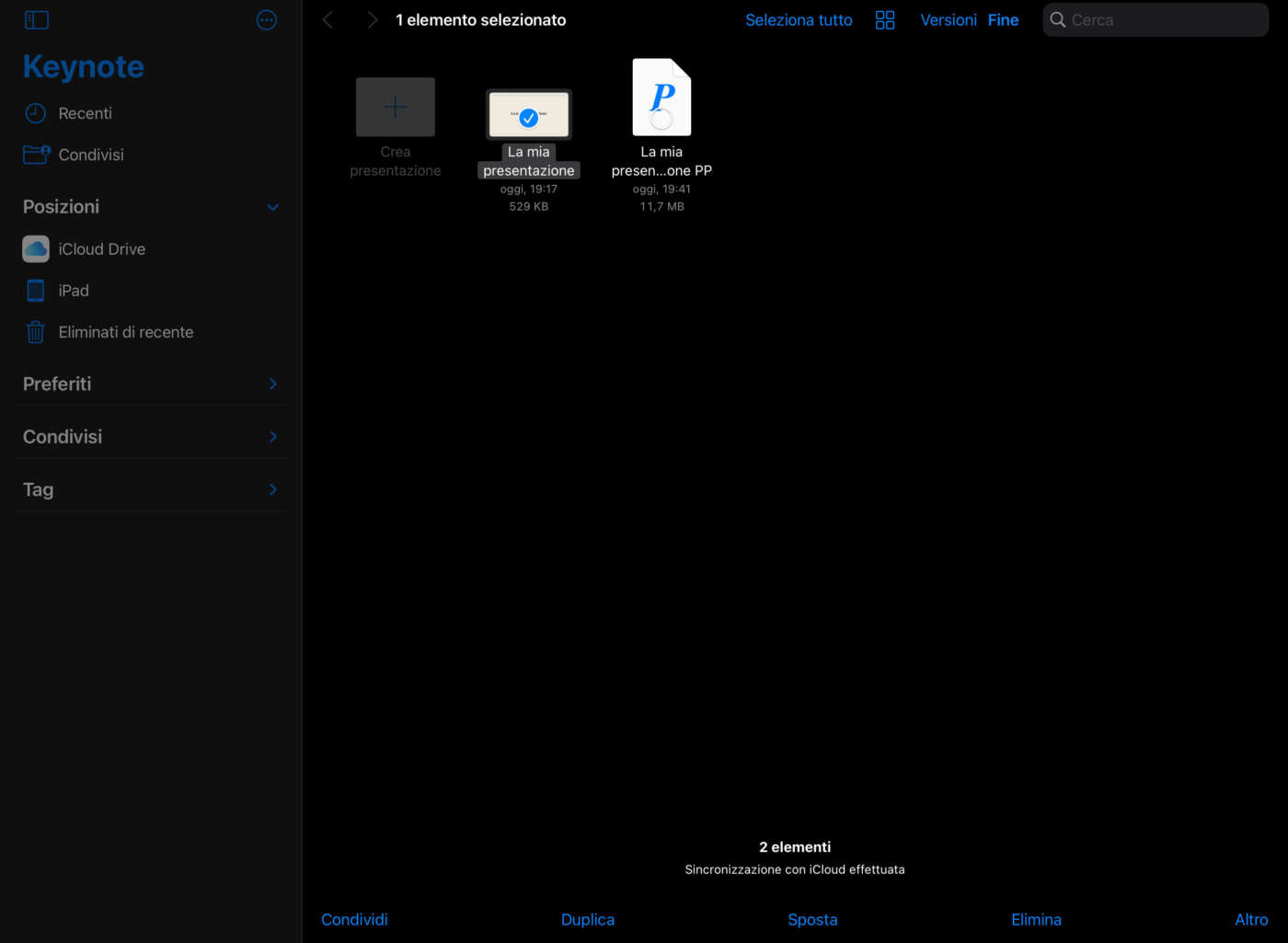This screenshot has height=943, width=1288.
Task: Tap Duplica in the bottom toolbar
Action: [x=588, y=919]
